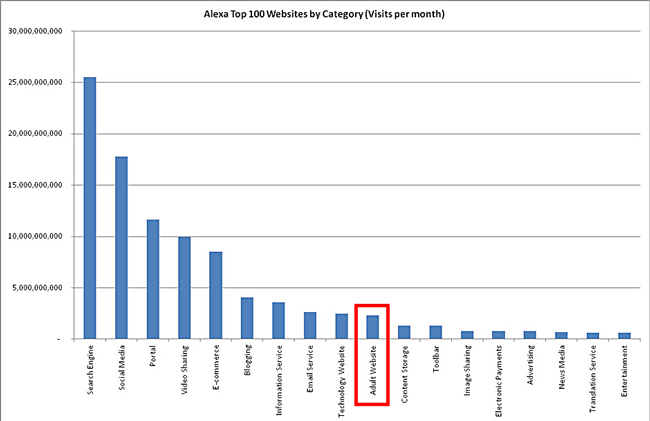
Task: Click the 'Search Engine' axis label
Action: (90, 370)
